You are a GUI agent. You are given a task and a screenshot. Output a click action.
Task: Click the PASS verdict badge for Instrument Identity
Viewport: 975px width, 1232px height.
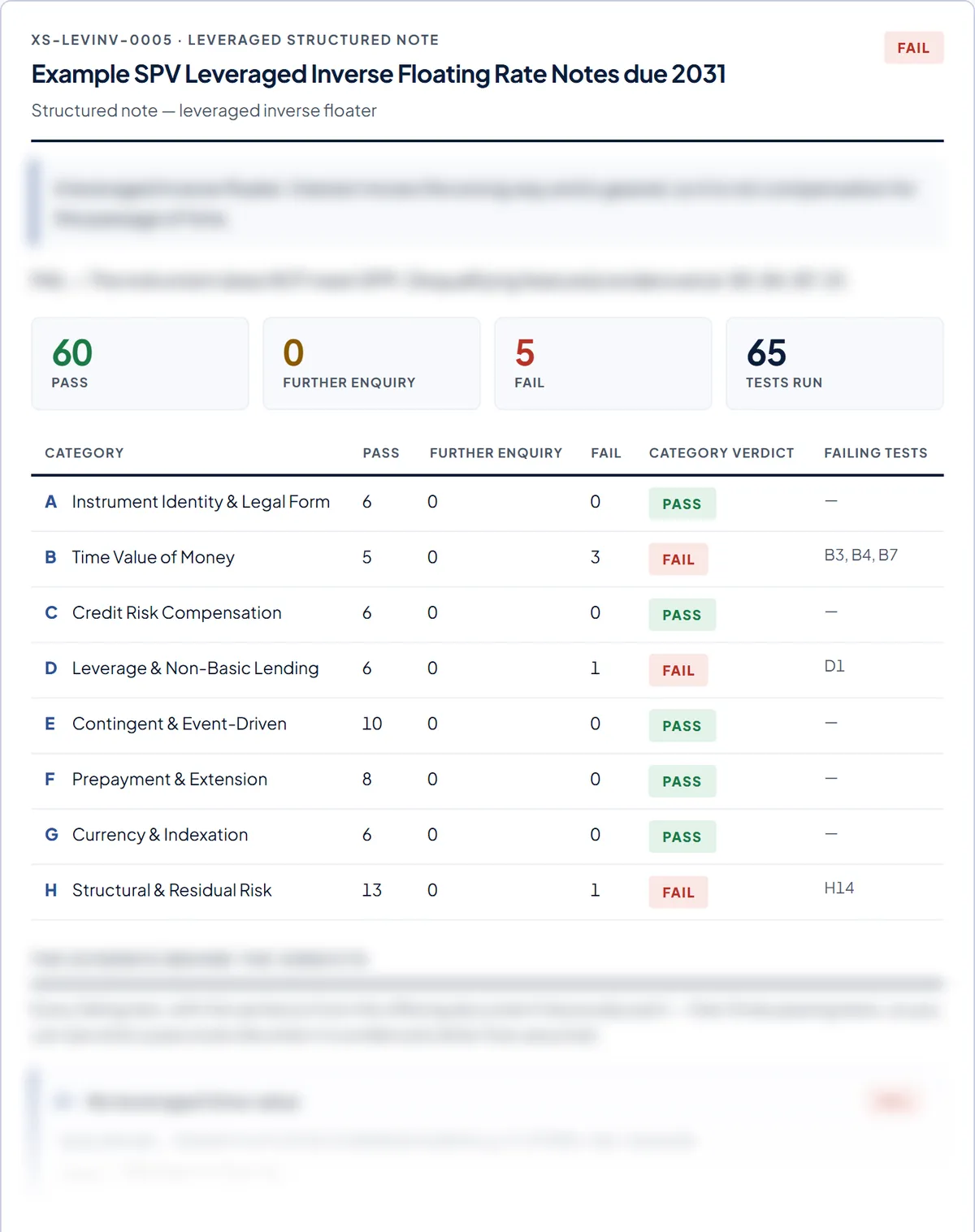pyautogui.click(x=682, y=504)
